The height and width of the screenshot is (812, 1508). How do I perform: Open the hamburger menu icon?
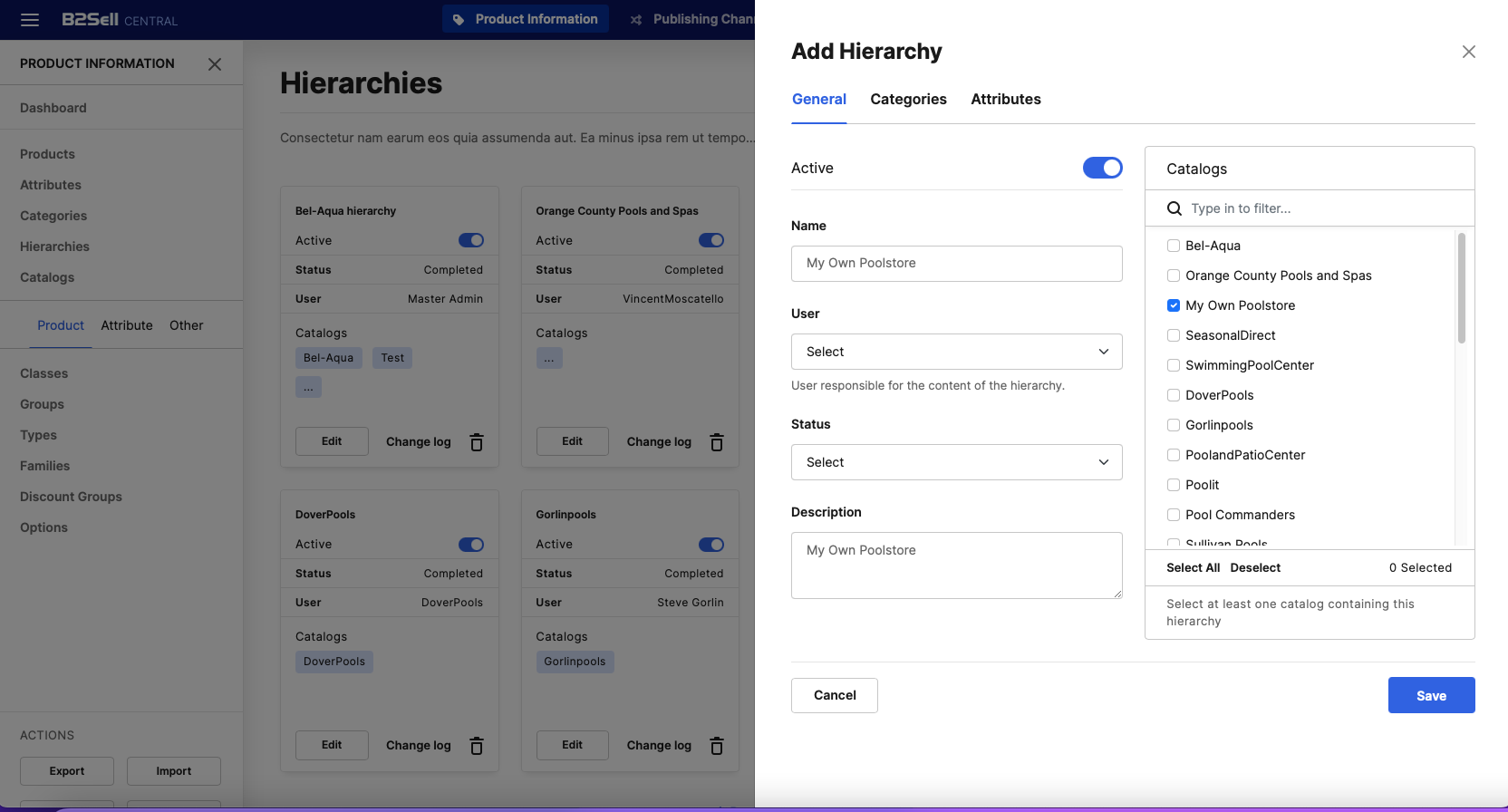point(30,20)
